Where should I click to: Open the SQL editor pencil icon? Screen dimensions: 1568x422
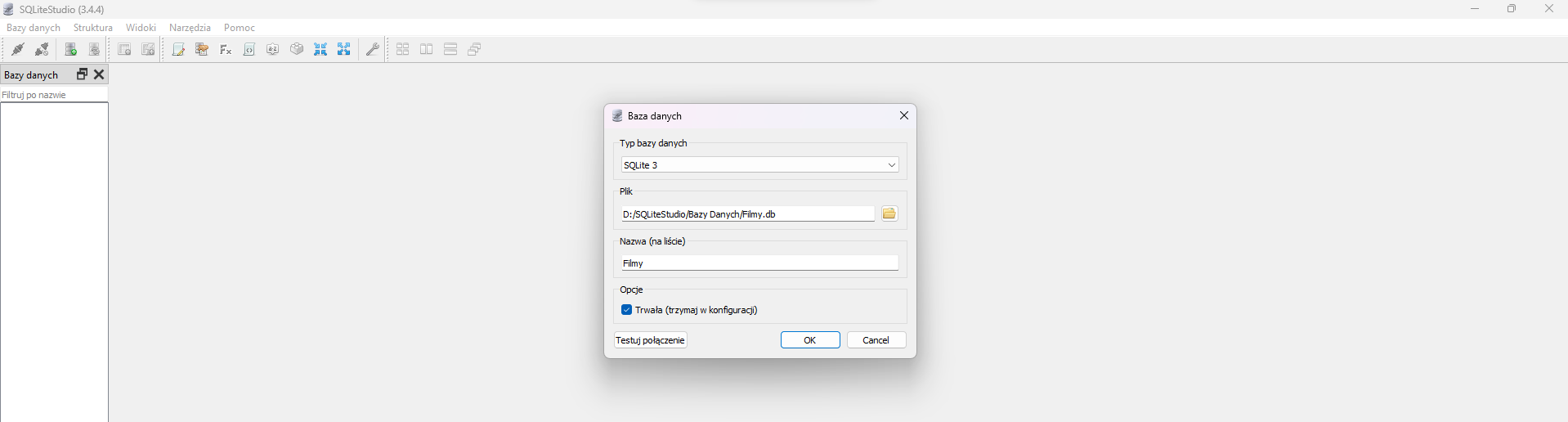(178, 50)
